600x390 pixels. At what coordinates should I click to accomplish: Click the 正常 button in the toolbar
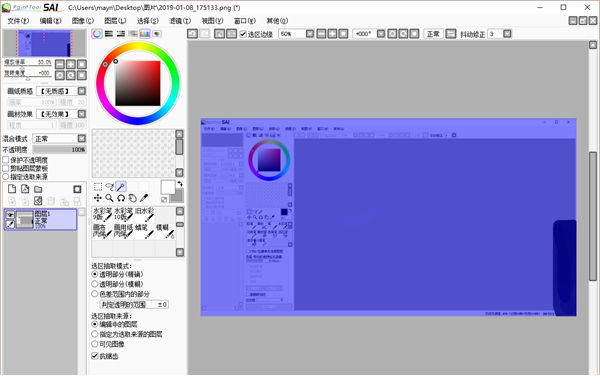[433, 34]
